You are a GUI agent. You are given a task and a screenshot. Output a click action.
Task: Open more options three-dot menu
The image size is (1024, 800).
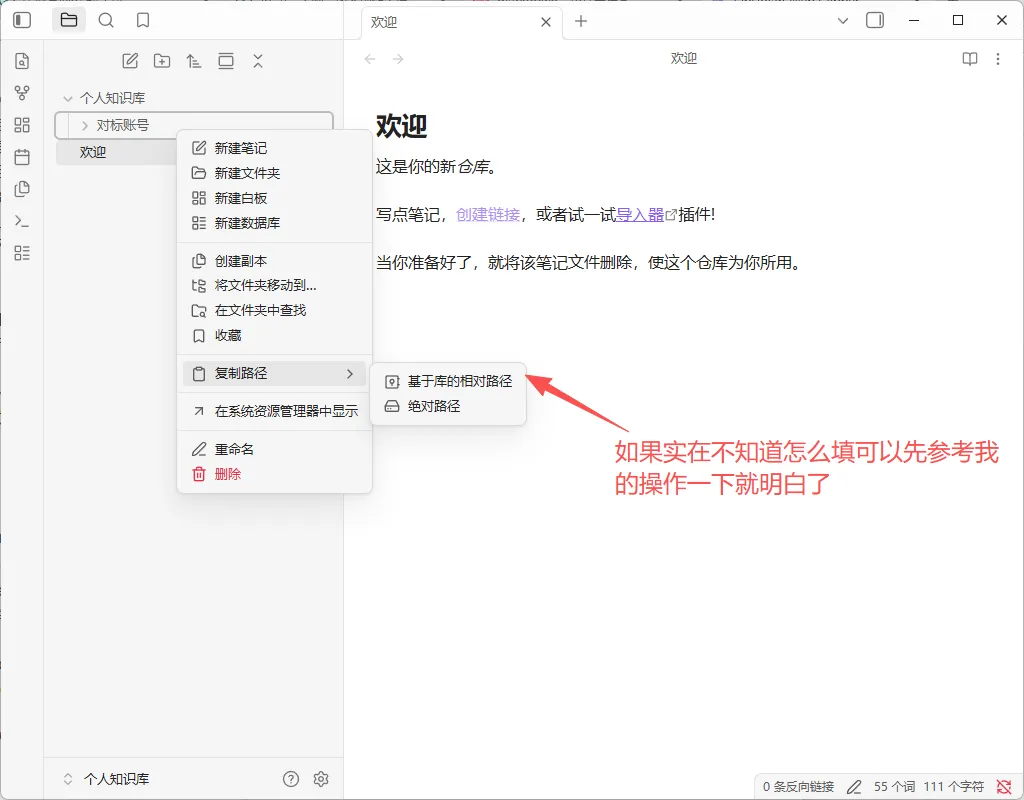coord(998,59)
